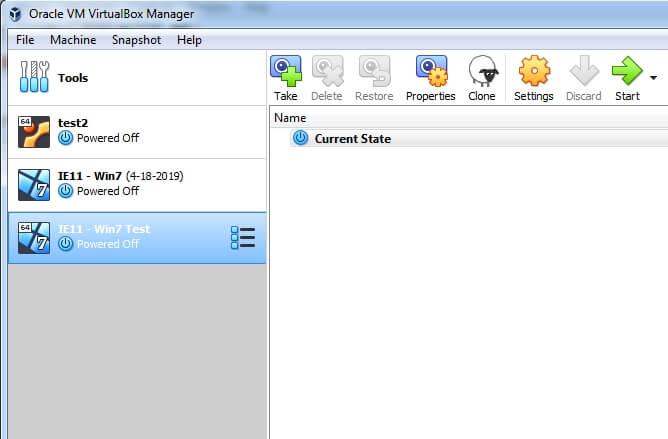Open the File menu
Image resolution: width=668 pixels, height=439 pixels.
click(x=25, y=40)
